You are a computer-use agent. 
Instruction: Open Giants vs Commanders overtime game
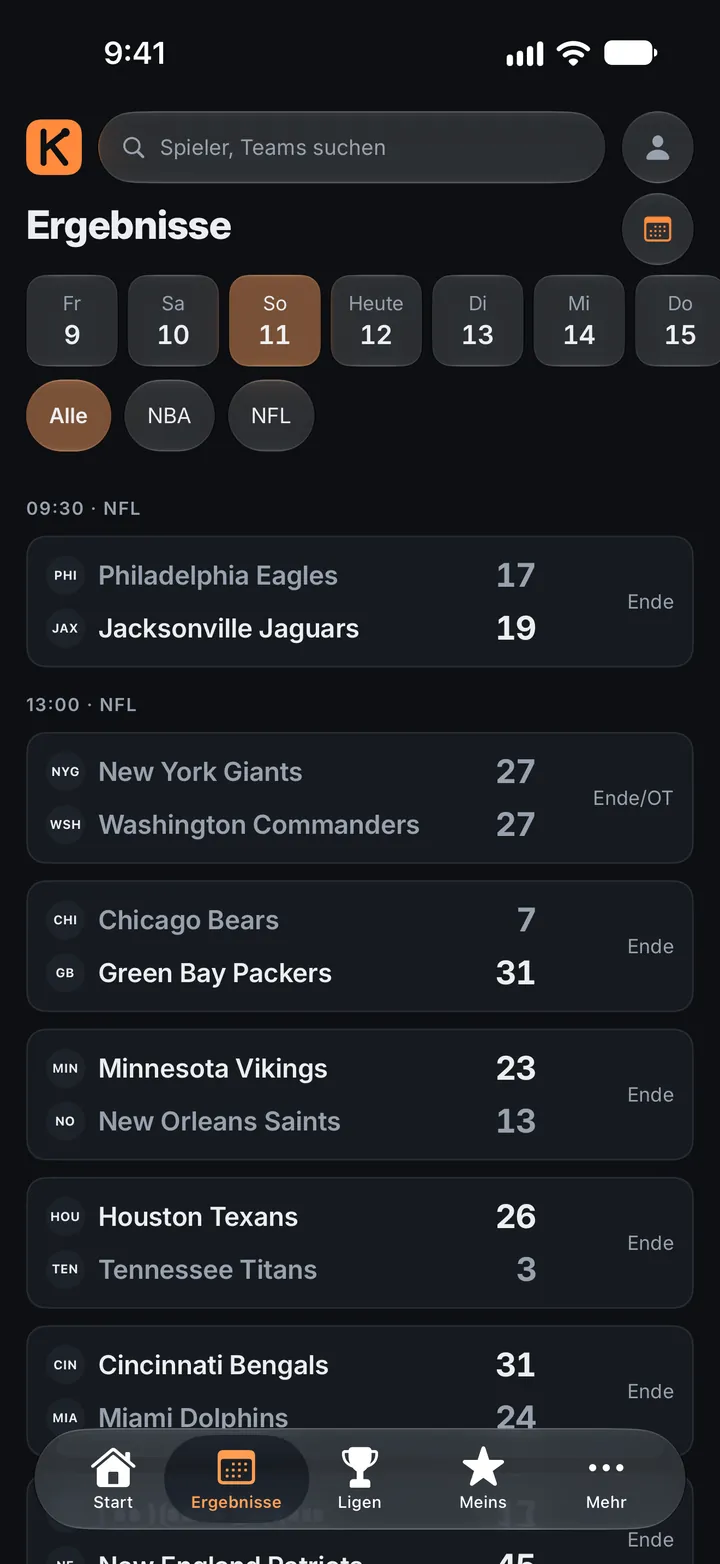(x=360, y=798)
